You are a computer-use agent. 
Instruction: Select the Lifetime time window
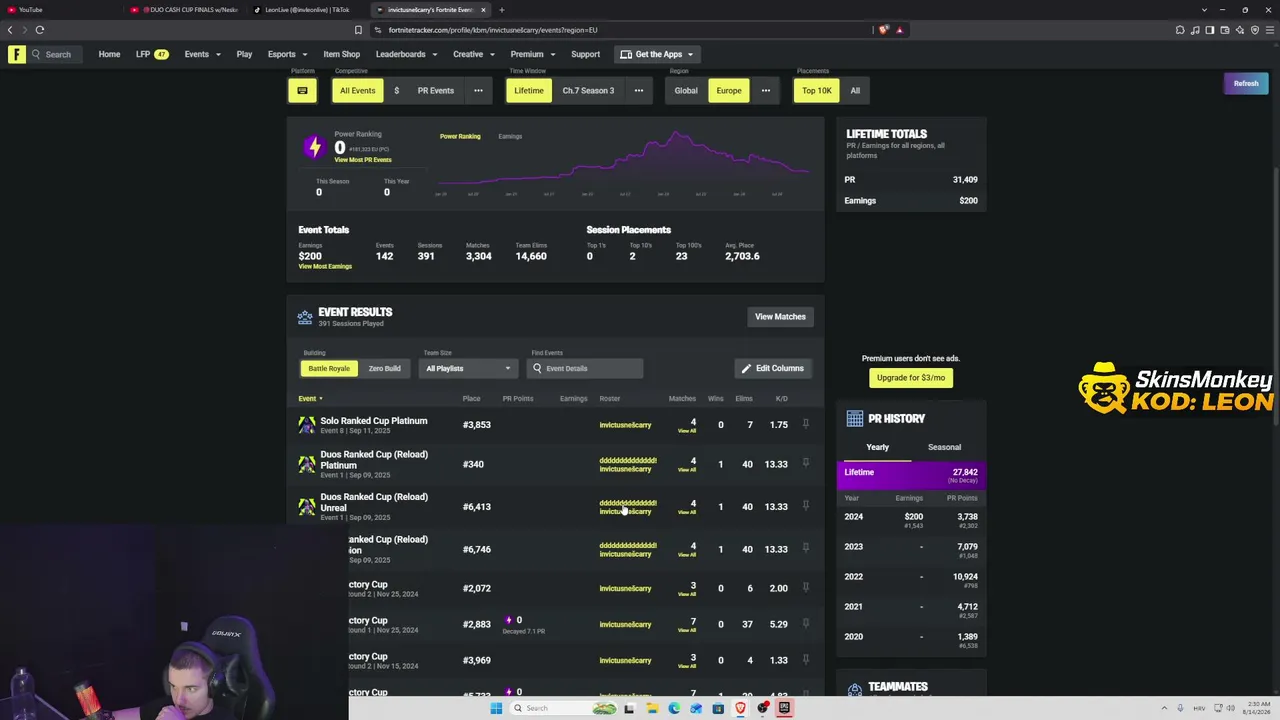click(x=529, y=90)
